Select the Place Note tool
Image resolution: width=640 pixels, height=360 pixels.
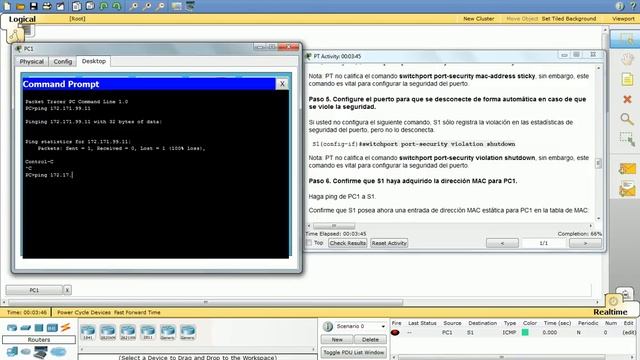(x=627, y=79)
